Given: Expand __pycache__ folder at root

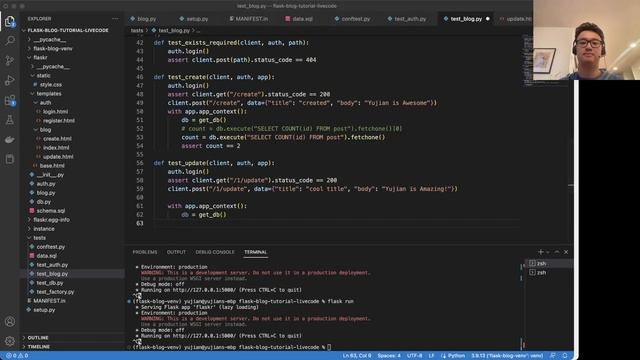Looking at the screenshot, I should coord(49,40).
